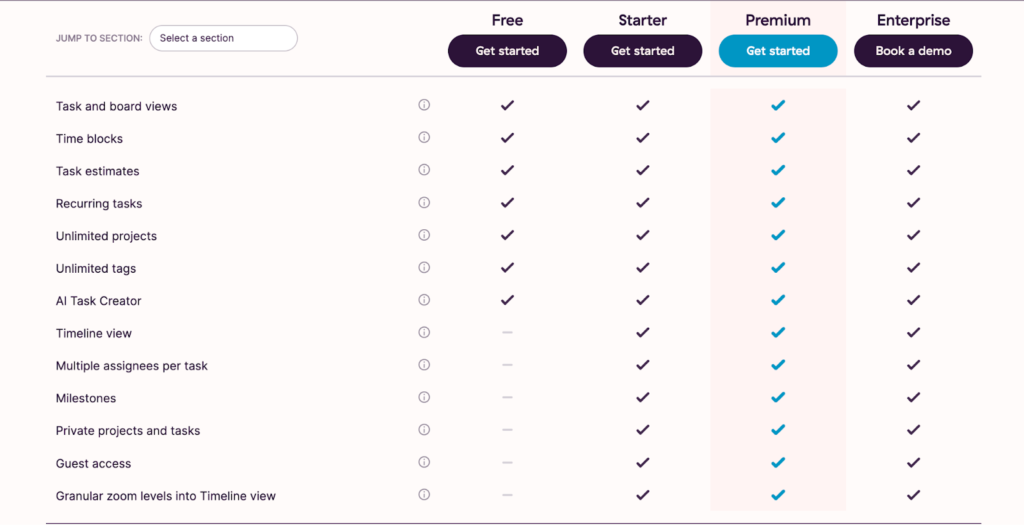Viewport: 1024px width, 525px height.
Task: Click the info icon beside Guest access
Action: tap(424, 462)
